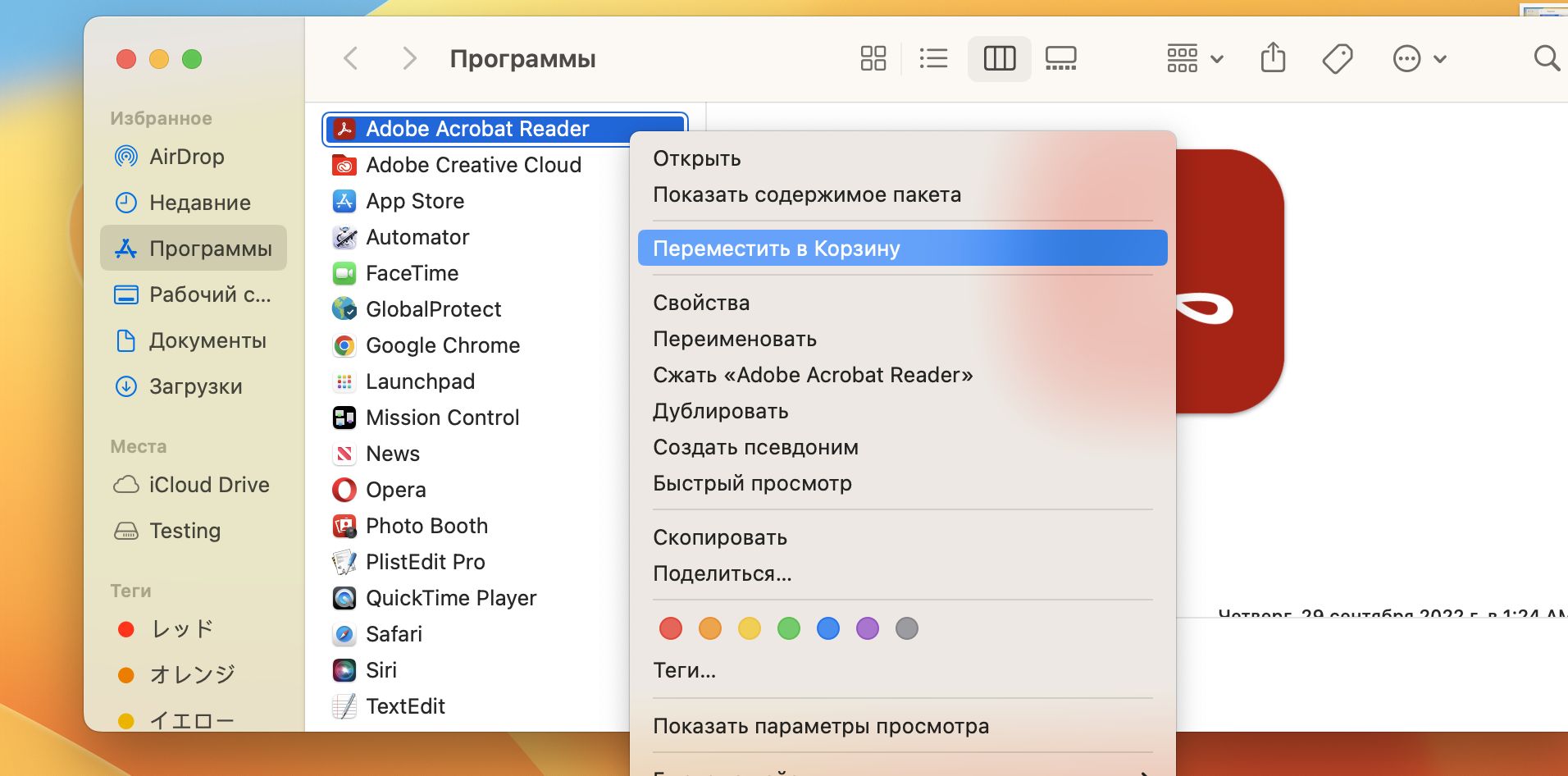
Task: Apply the yellow tag color dot
Action: [x=750, y=628]
